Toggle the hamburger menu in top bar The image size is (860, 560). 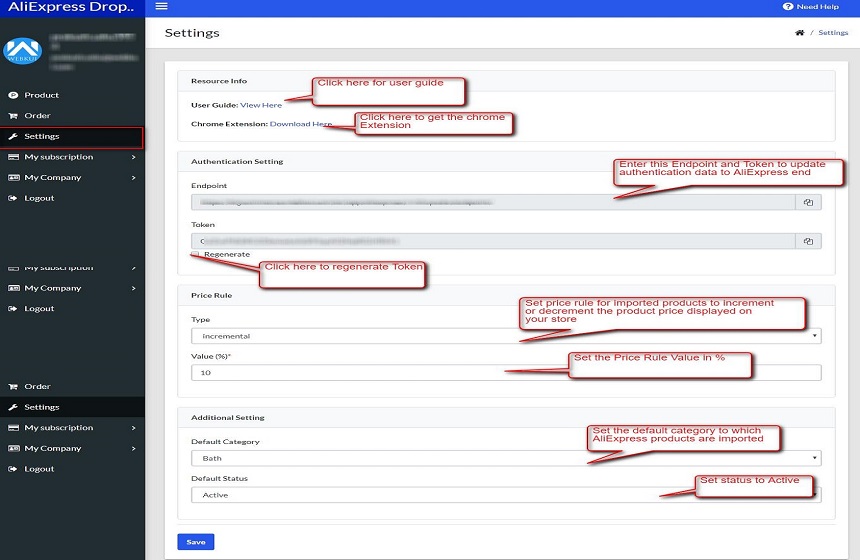(161, 7)
